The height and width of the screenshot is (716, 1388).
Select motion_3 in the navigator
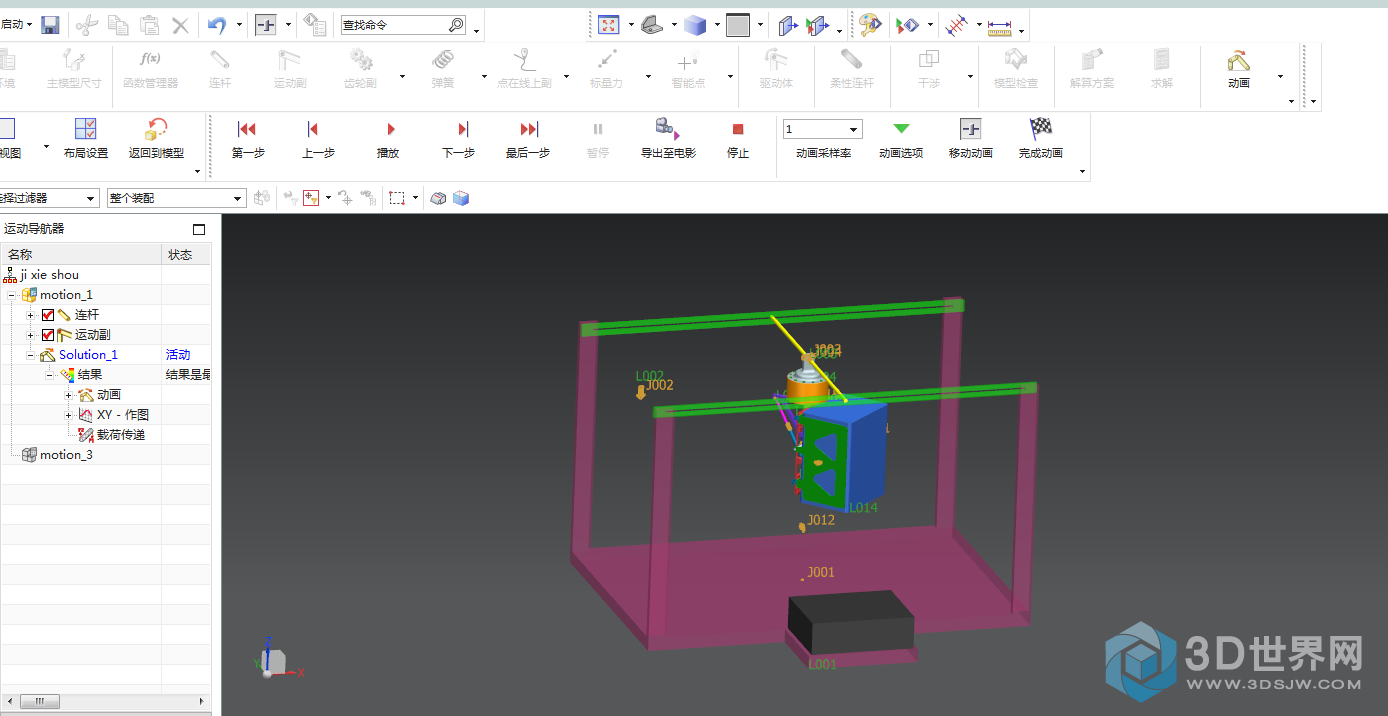tap(66, 455)
